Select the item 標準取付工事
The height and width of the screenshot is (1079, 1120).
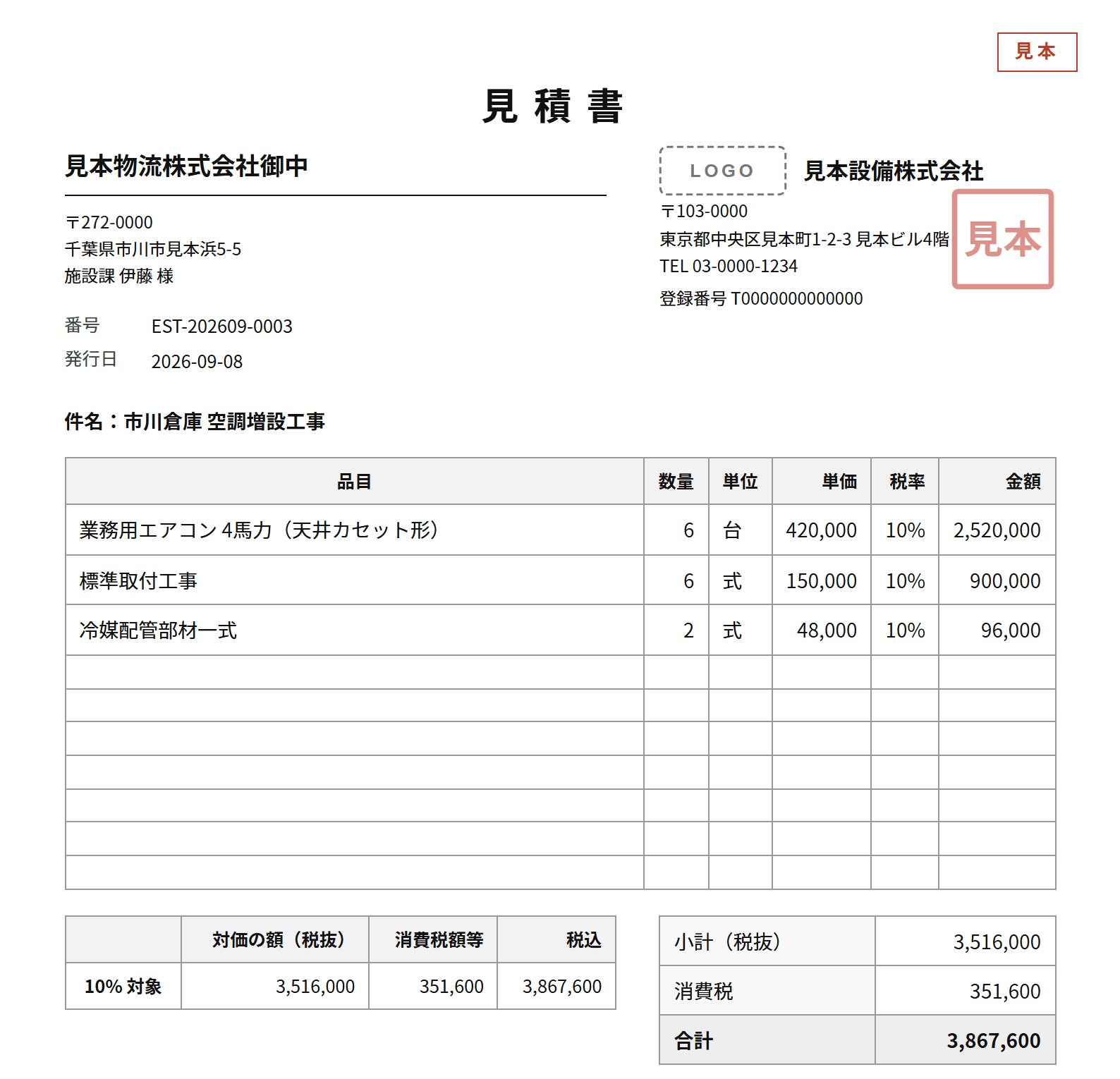pos(138,581)
